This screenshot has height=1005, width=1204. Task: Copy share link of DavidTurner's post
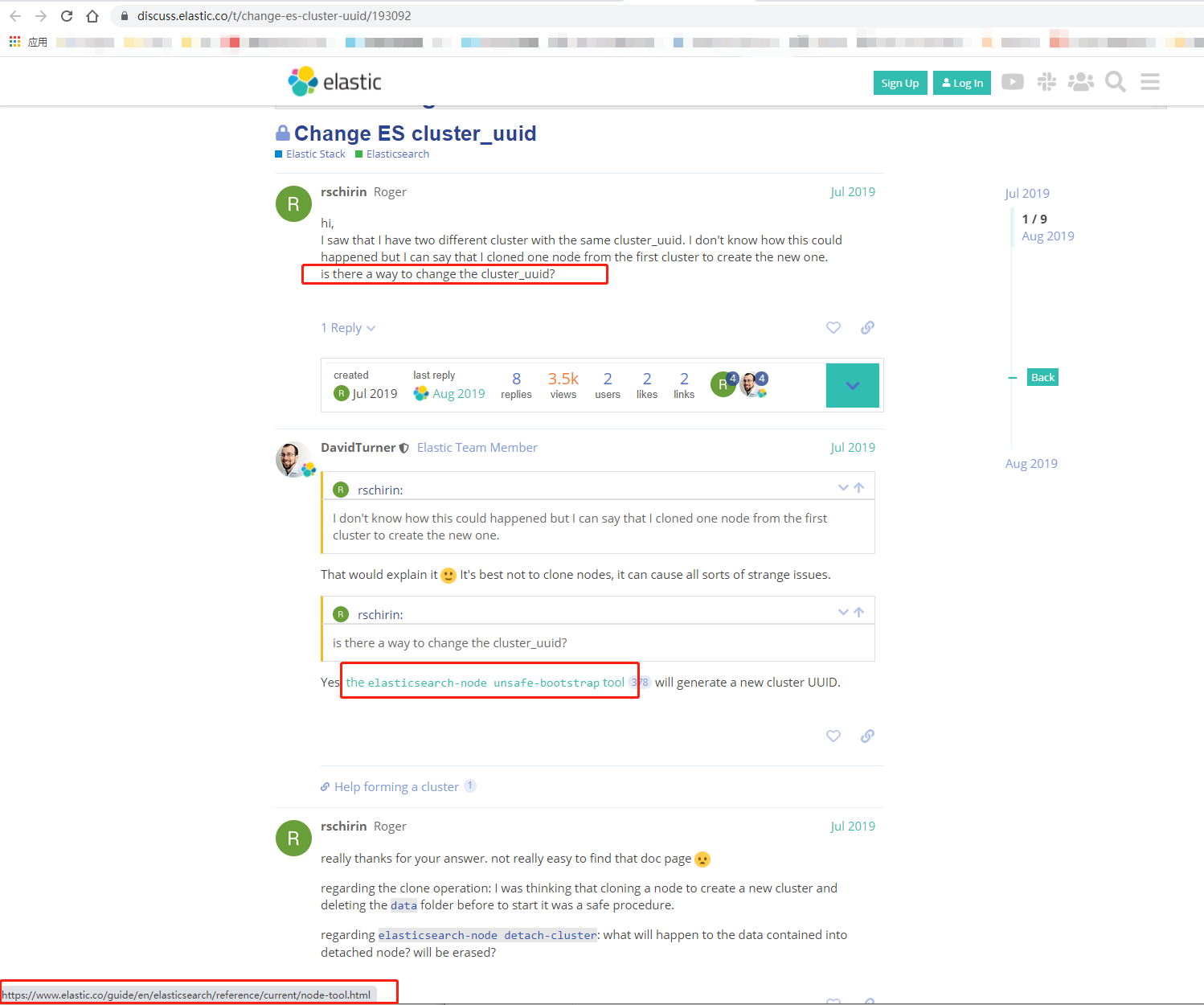pos(867,736)
